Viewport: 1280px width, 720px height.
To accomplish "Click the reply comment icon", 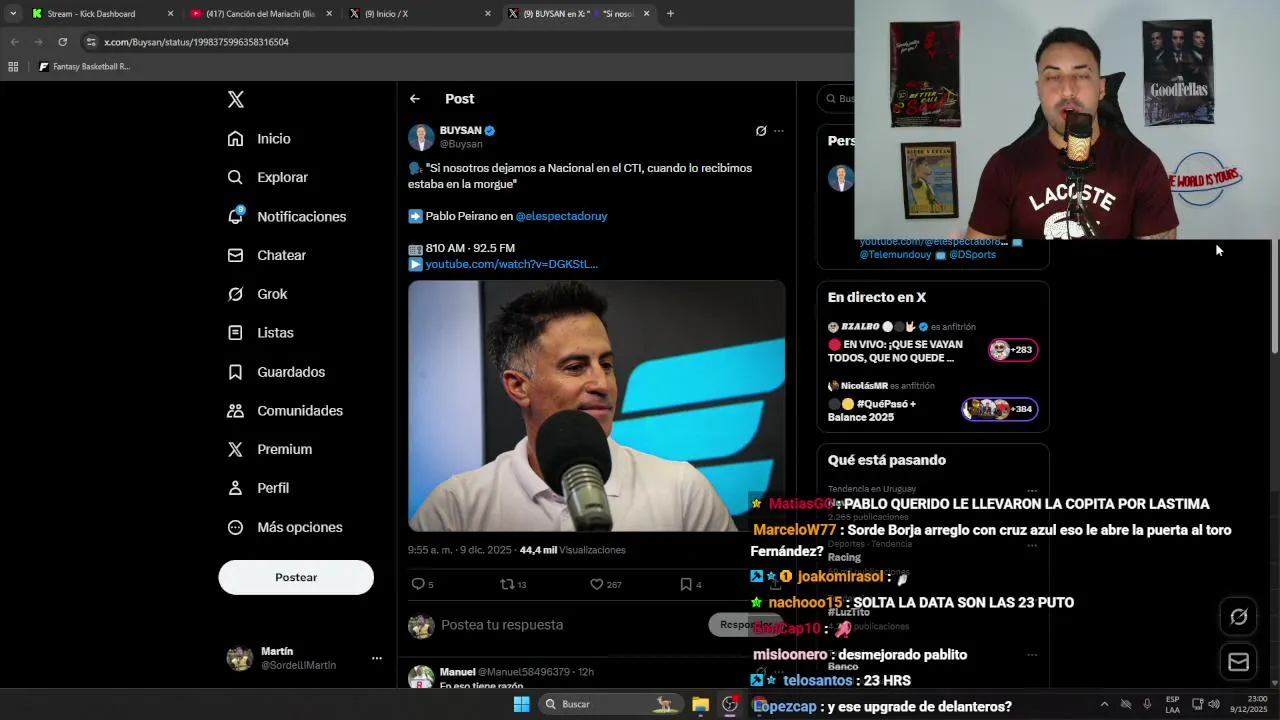I will tap(418, 584).
